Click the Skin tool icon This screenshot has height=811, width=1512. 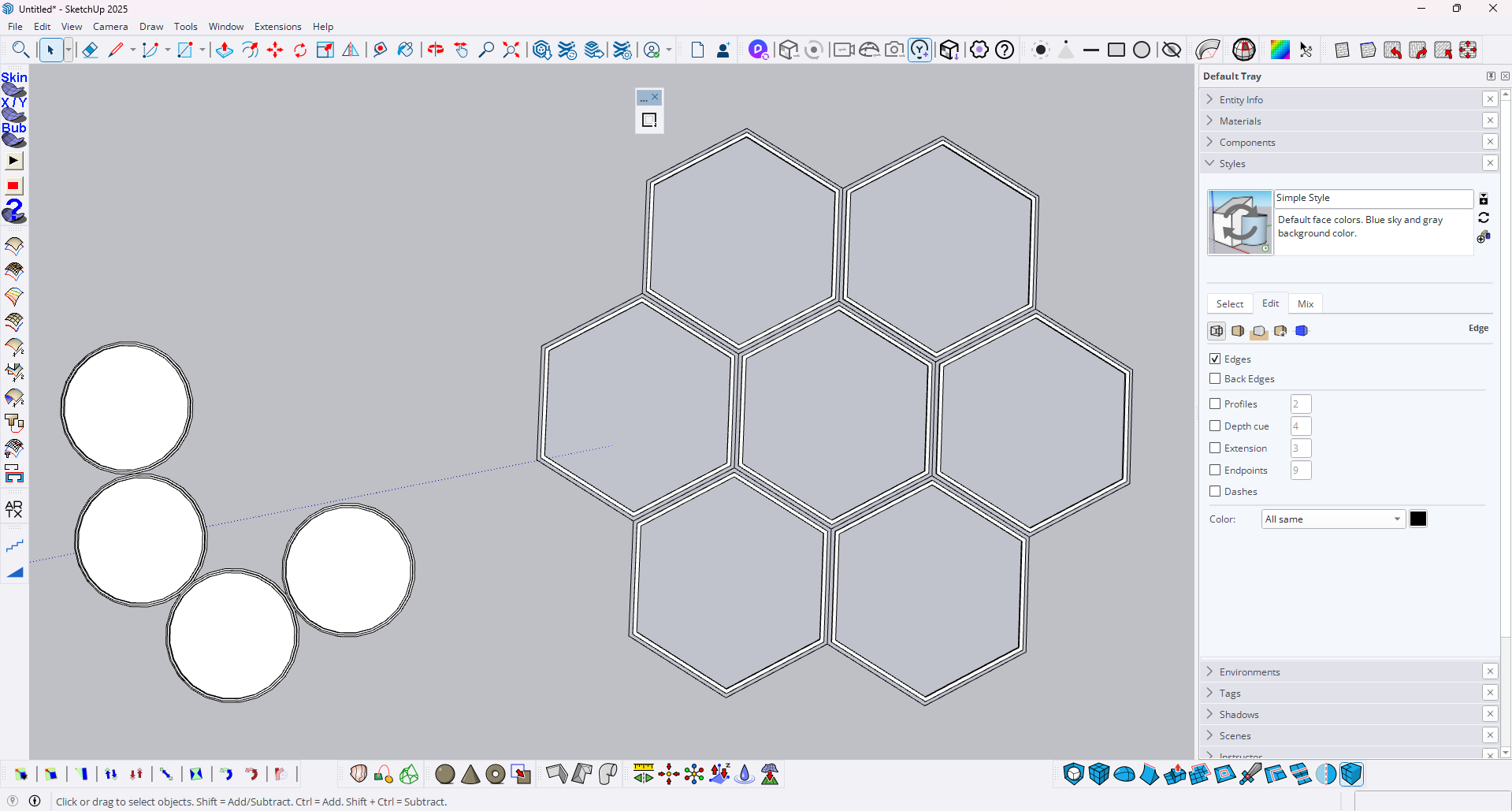(x=14, y=84)
